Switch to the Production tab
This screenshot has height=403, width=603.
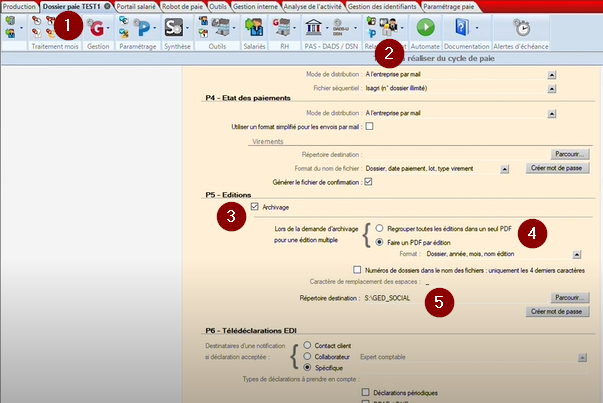[19, 7]
